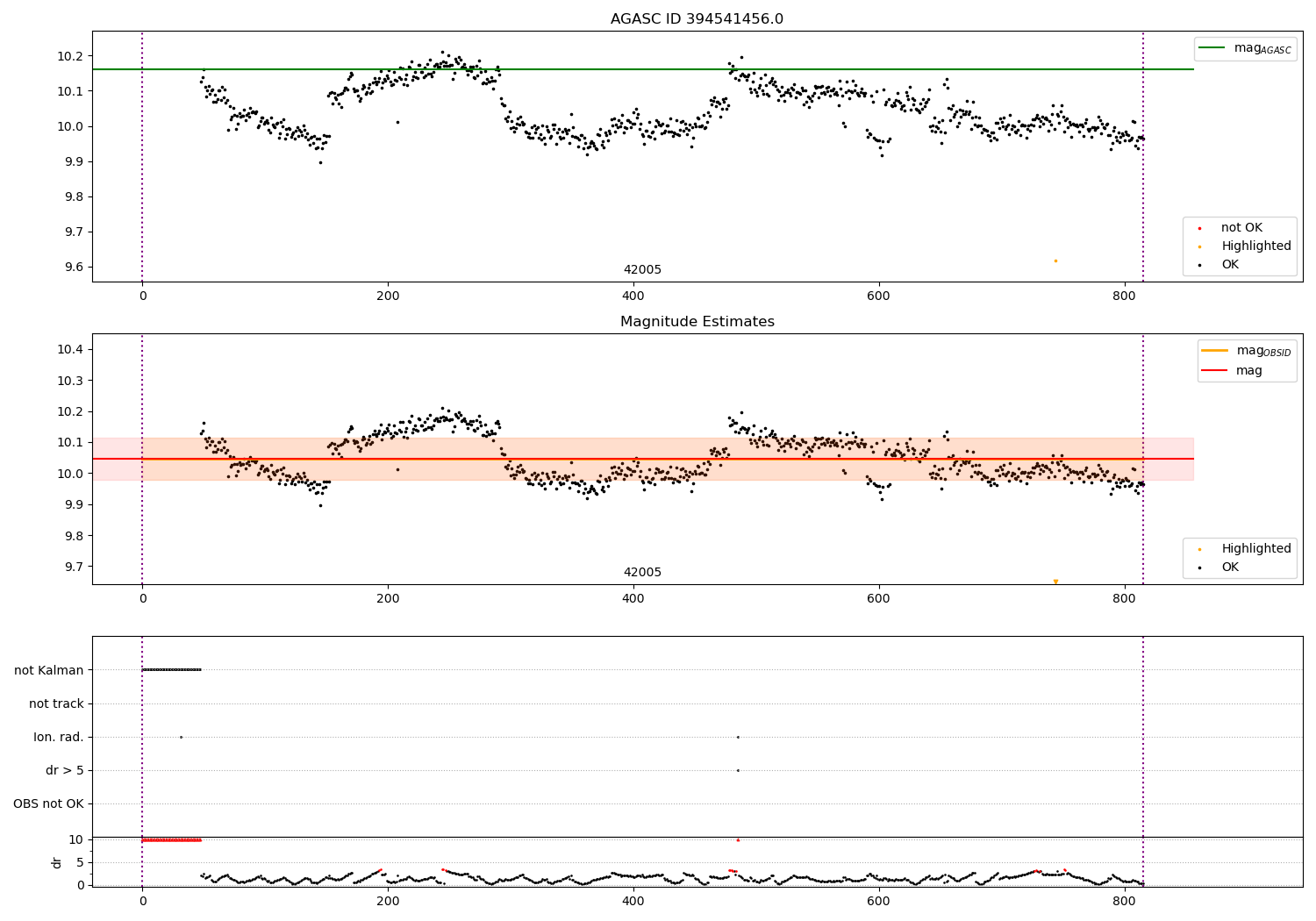Click the 'OK' legend item in the top plot

pos(1219,265)
